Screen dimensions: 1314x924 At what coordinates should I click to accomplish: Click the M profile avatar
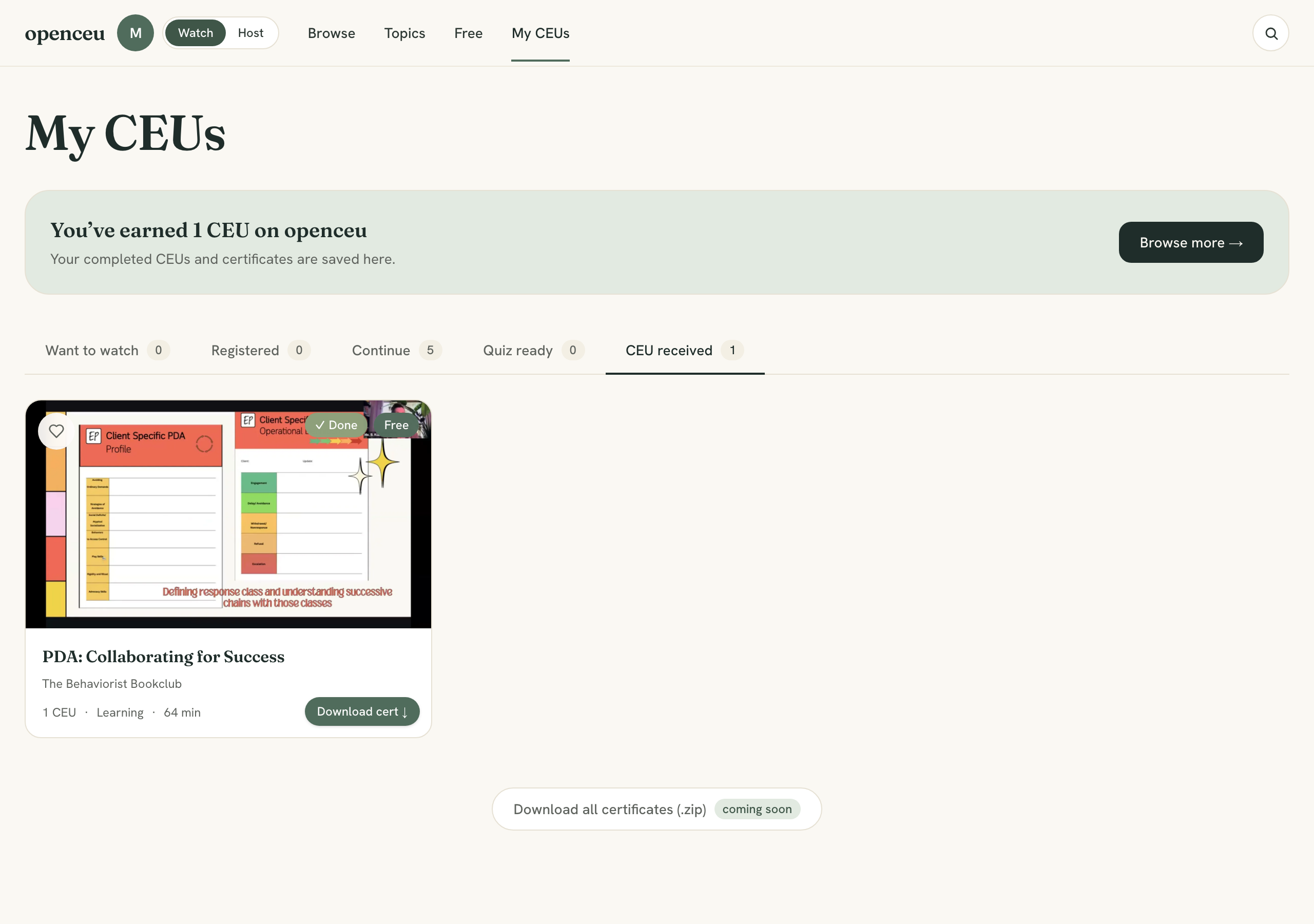tap(135, 33)
